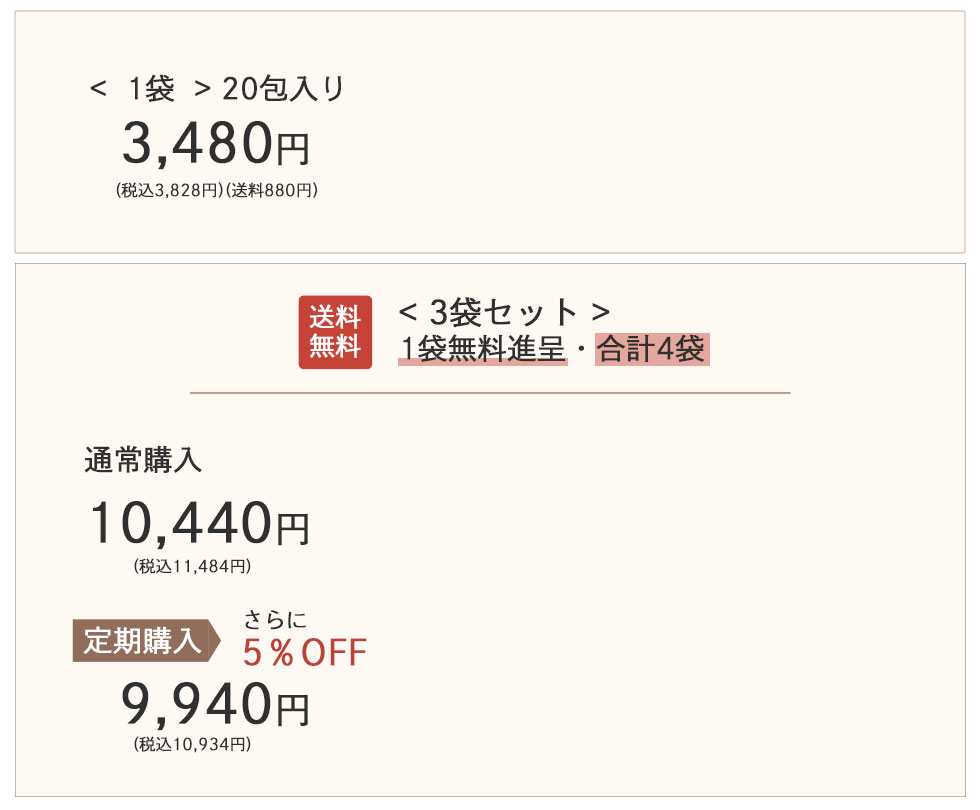Click the horizontal divider under 3袋セット

pyautogui.click(x=490, y=393)
